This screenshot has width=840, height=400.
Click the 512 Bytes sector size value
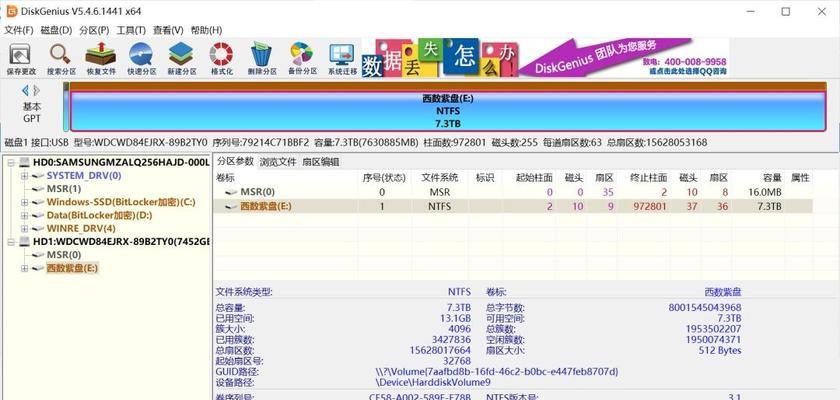coord(720,350)
